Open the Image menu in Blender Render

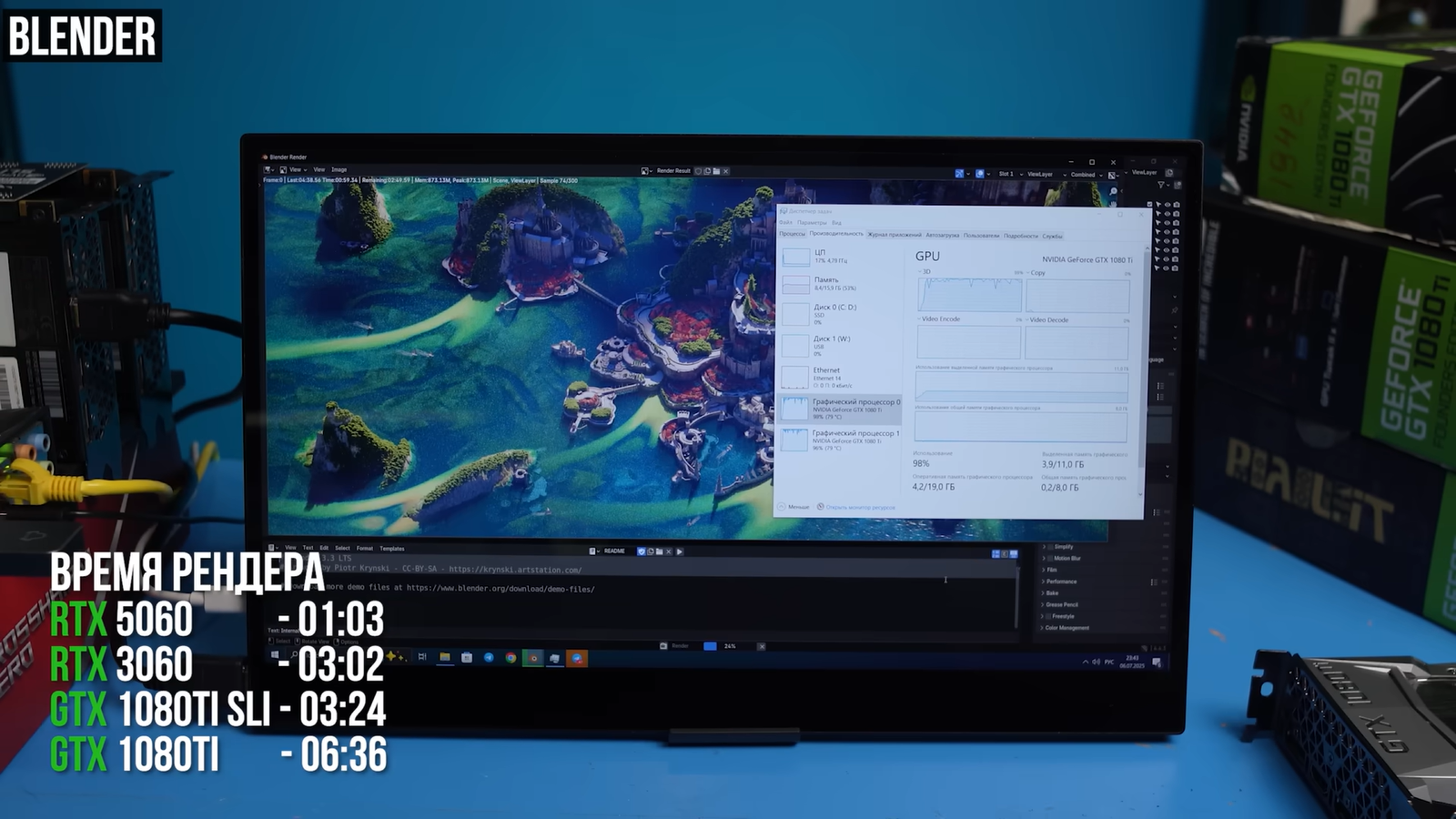339,170
